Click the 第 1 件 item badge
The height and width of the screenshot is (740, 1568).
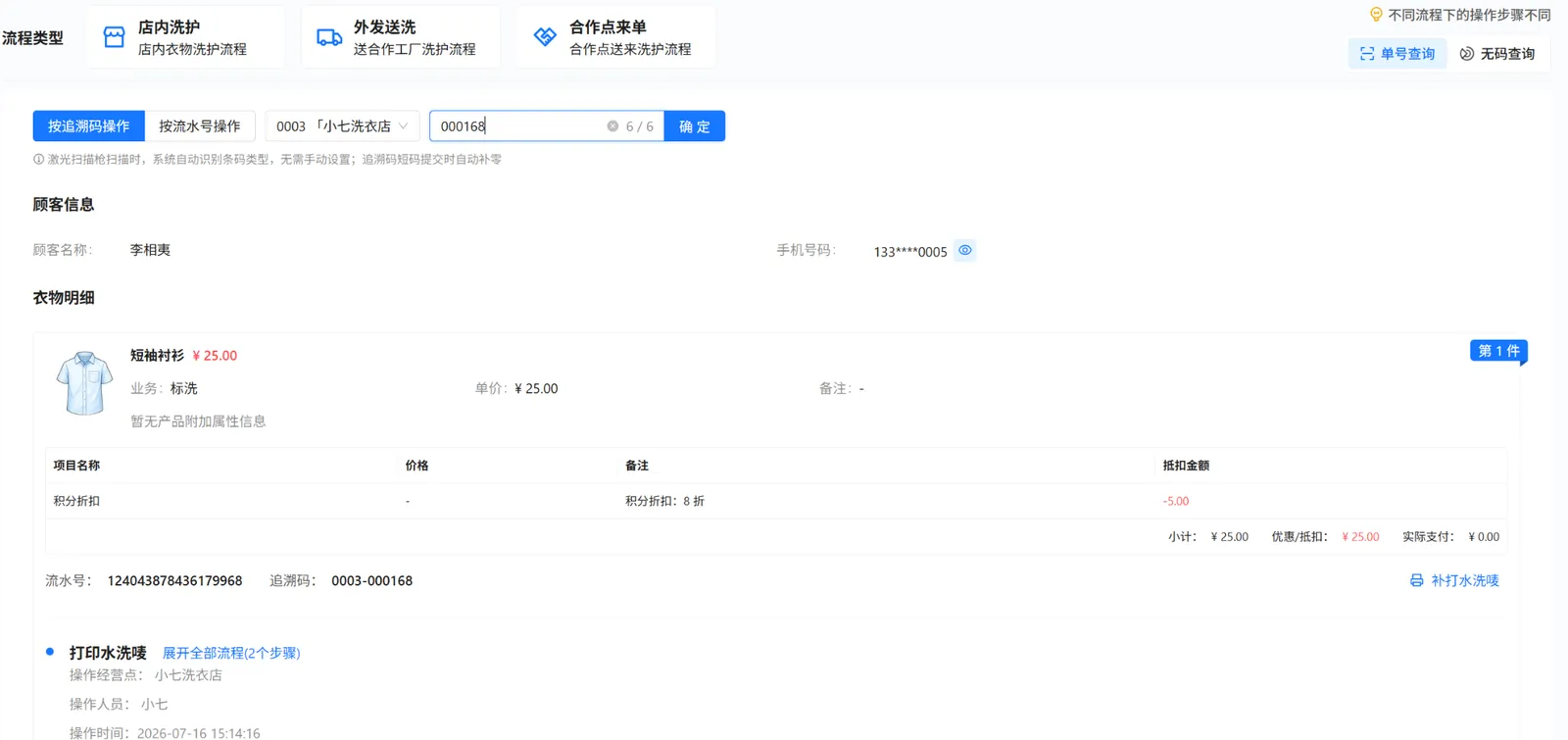1498,351
